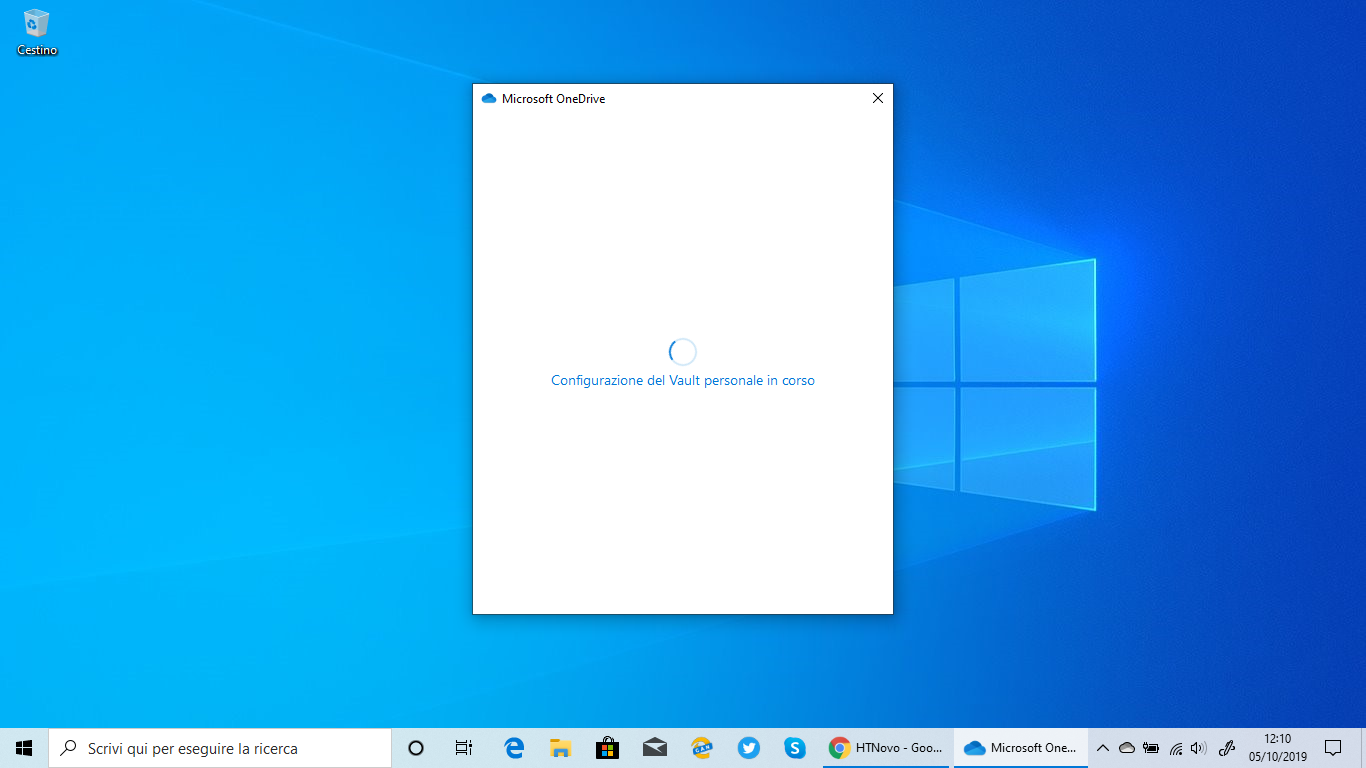Open the Windows Ink pen tray icon
This screenshot has height=768, width=1366.
[1228, 748]
